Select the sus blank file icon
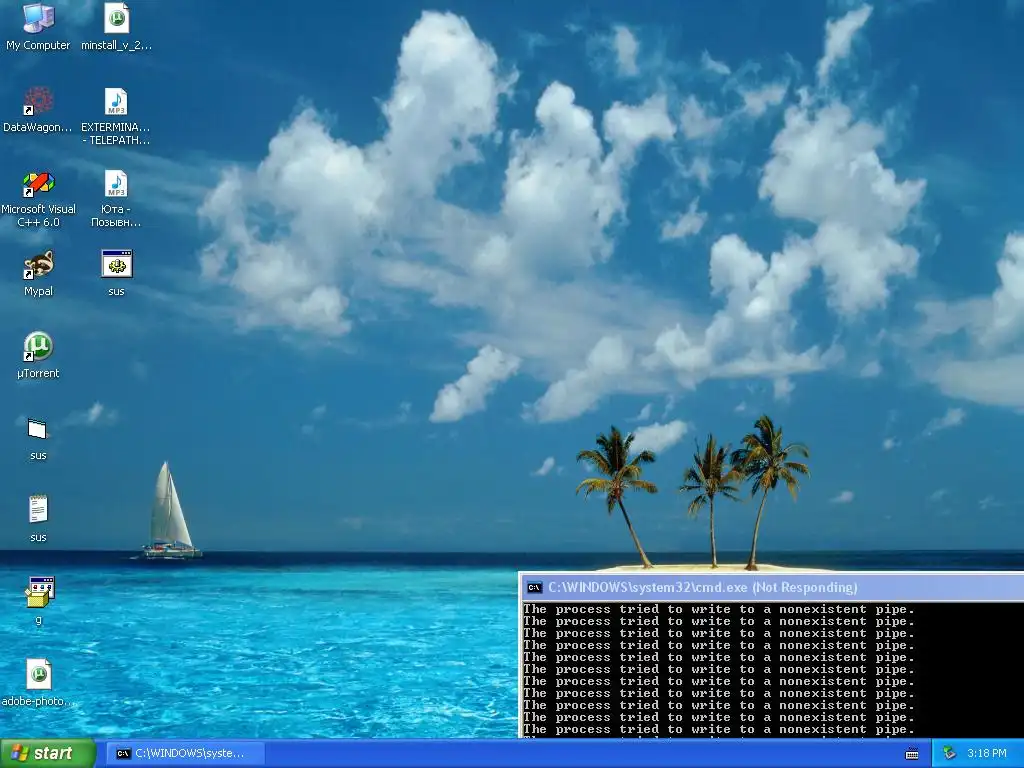Image resolution: width=1024 pixels, height=768 pixels. [38, 438]
